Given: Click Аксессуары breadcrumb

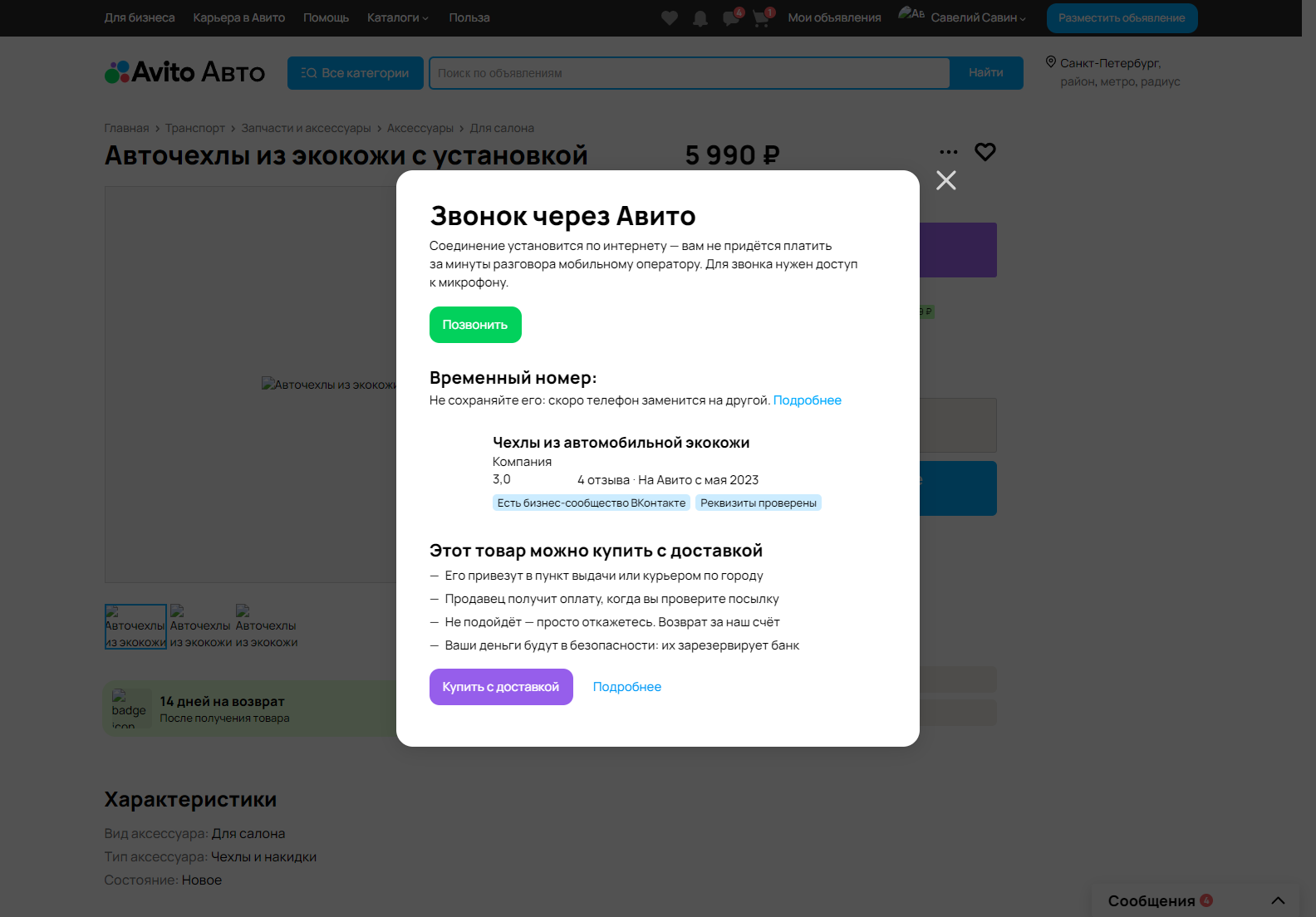Looking at the screenshot, I should coord(420,128).
